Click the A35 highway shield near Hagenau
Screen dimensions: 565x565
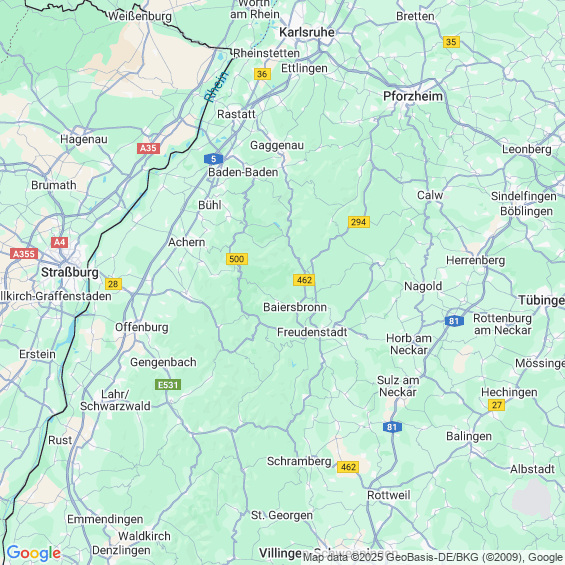(148, 148)
